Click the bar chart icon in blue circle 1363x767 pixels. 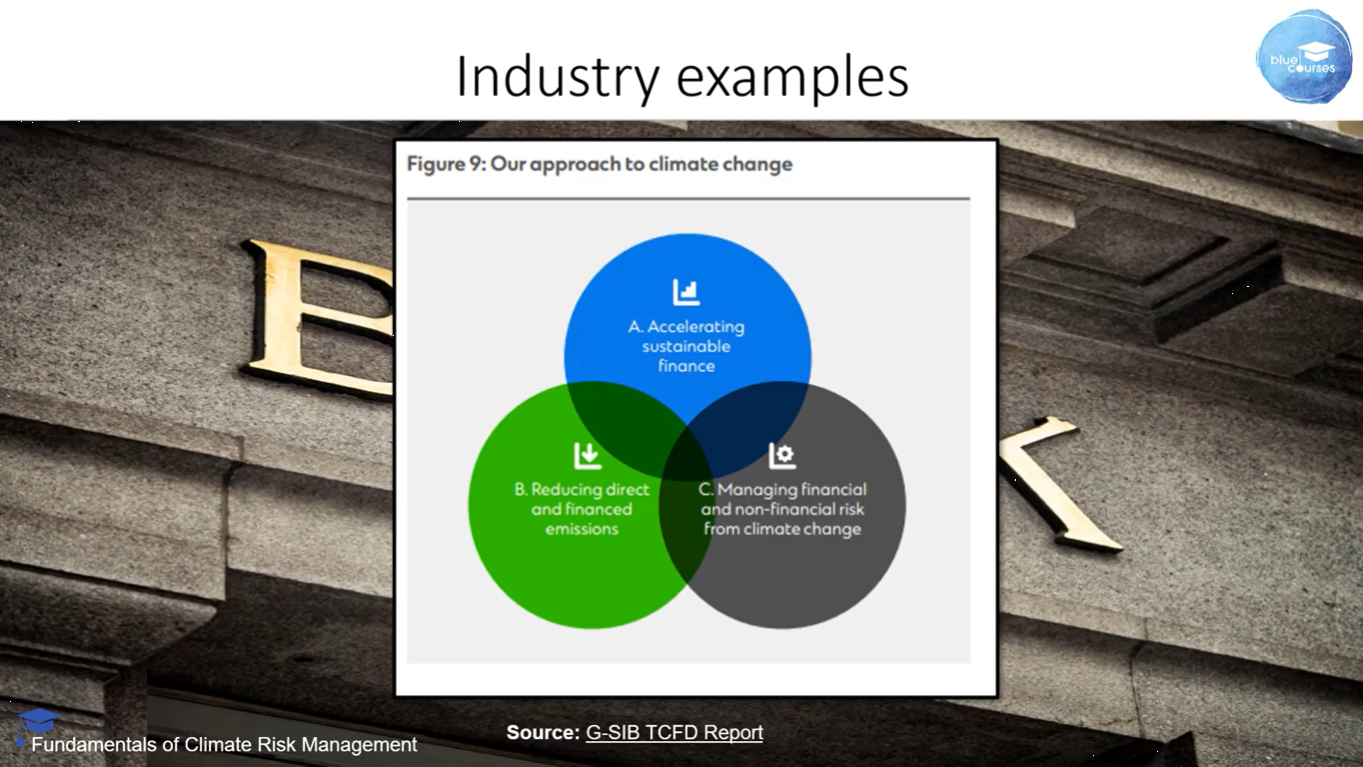point(686,292)
